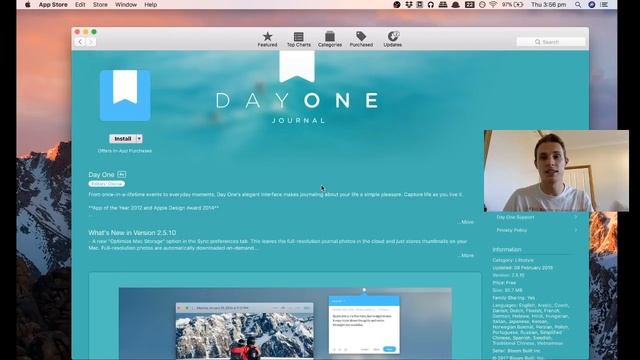Click the App Store search field
The width and height of the screenshot is (640, 360).
click(551, 42)
